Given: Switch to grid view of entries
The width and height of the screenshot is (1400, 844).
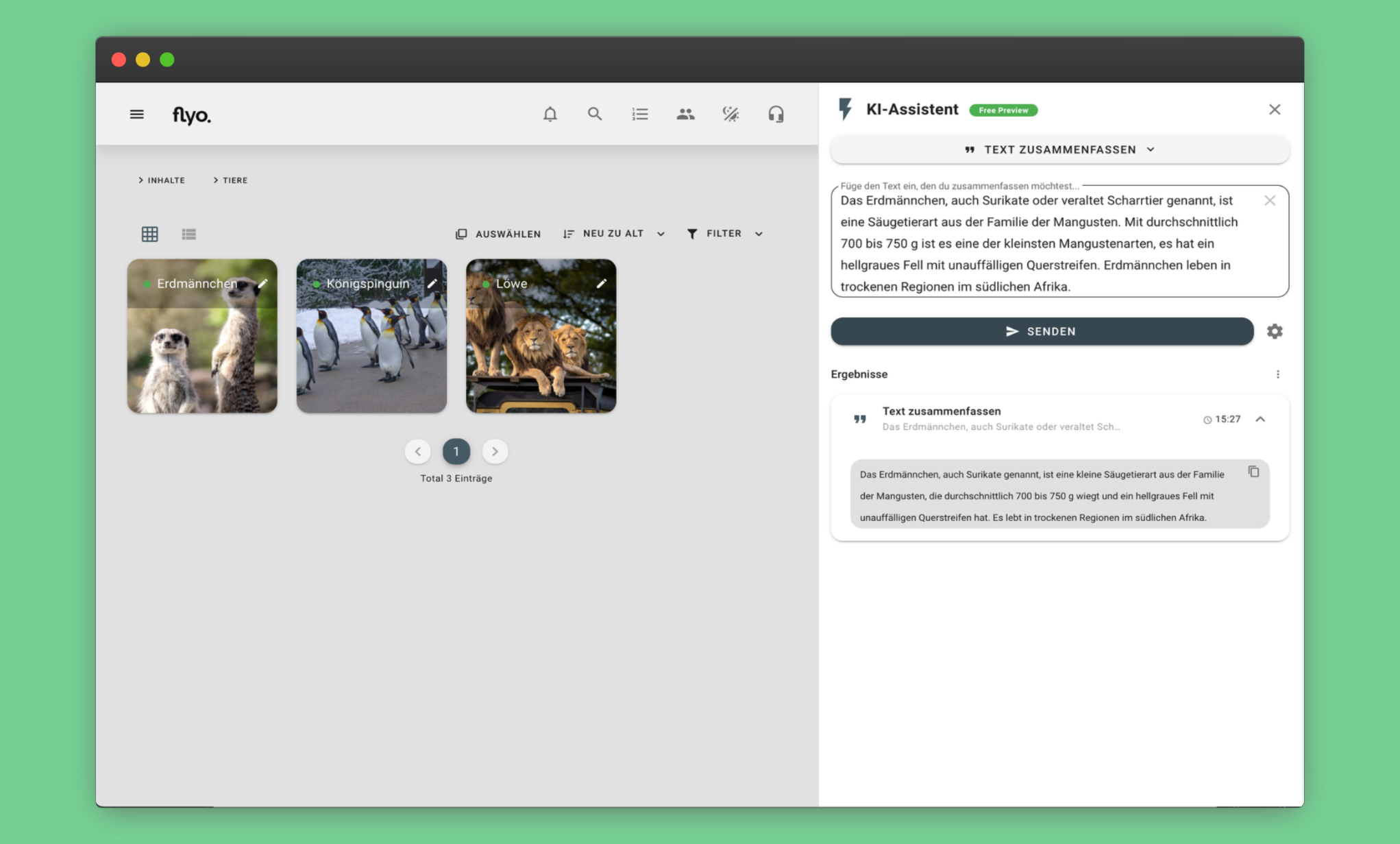Looking at the screenshot, I should 149,234.
